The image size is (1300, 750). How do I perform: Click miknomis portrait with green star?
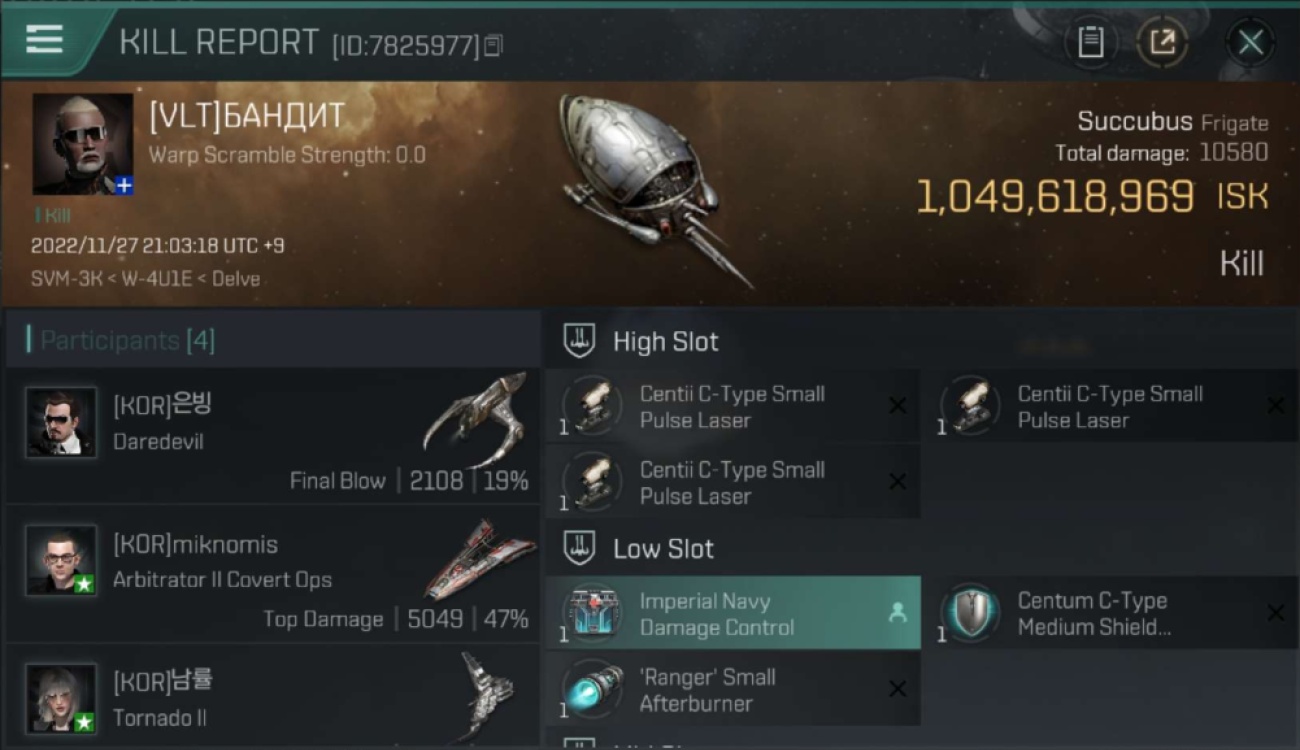coord(61,560)
